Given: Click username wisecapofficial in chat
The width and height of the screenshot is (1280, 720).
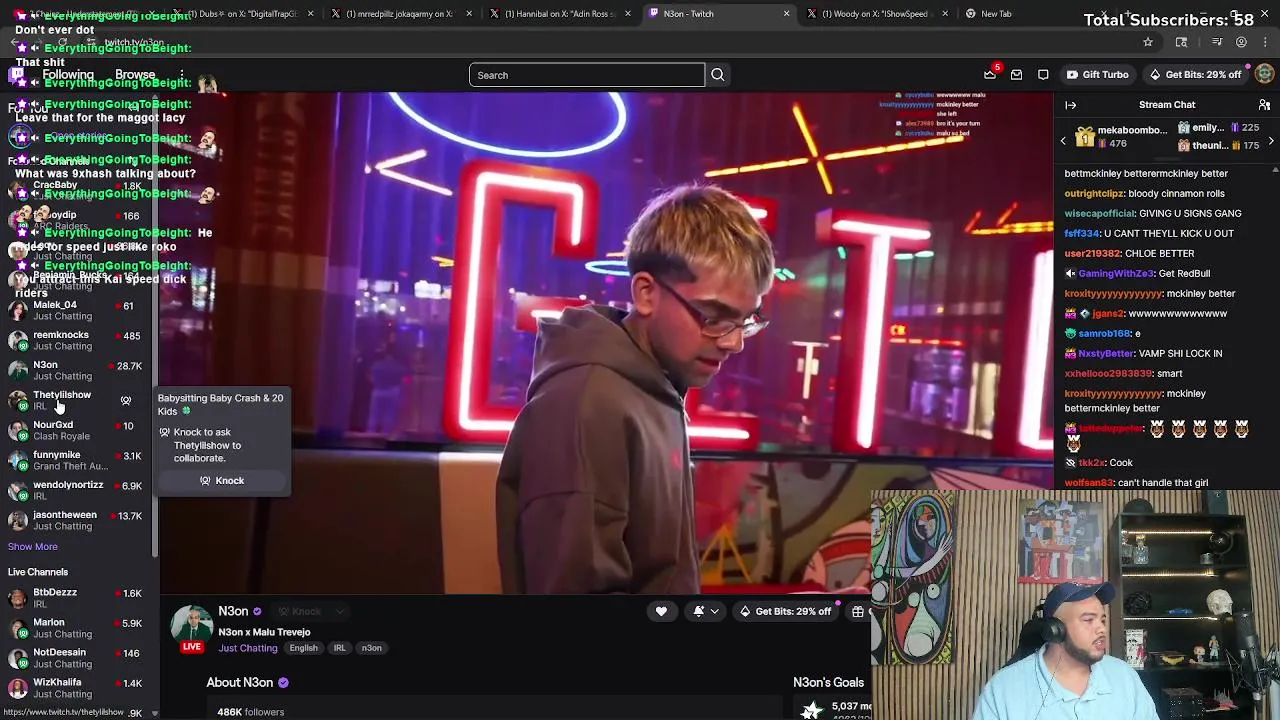Looking at the screenshot, I should pos(1100,214).
